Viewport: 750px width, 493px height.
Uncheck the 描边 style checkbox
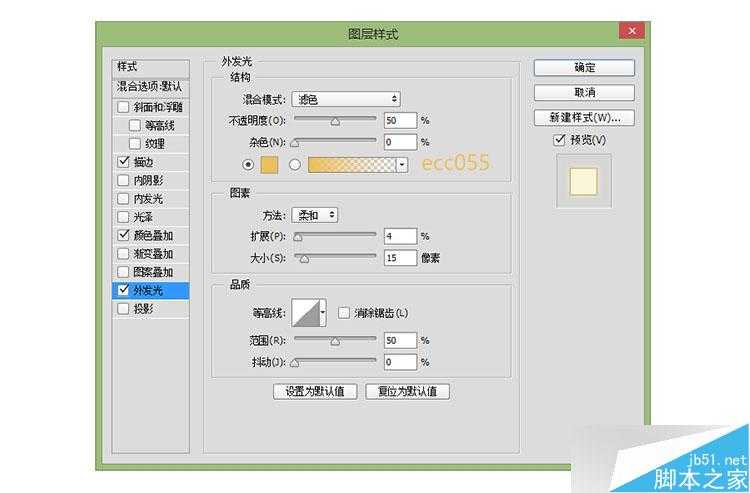coord(123,162)
